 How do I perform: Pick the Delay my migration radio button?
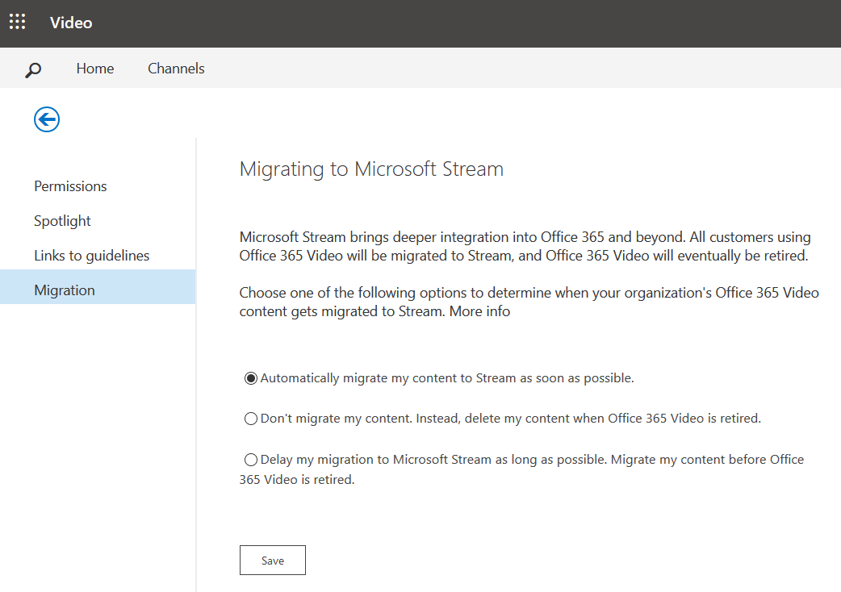click(251, 460)
